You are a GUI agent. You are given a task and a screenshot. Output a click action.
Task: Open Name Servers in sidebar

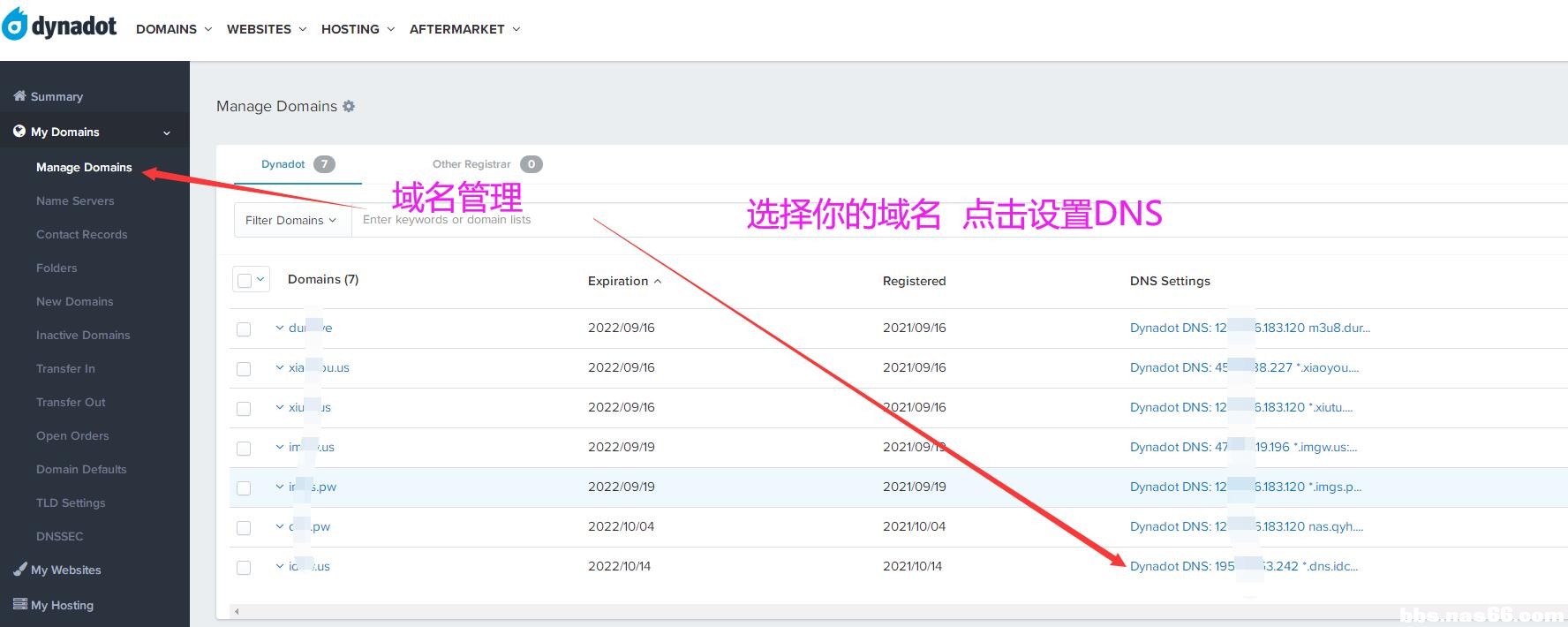click(x=75, y=200)
